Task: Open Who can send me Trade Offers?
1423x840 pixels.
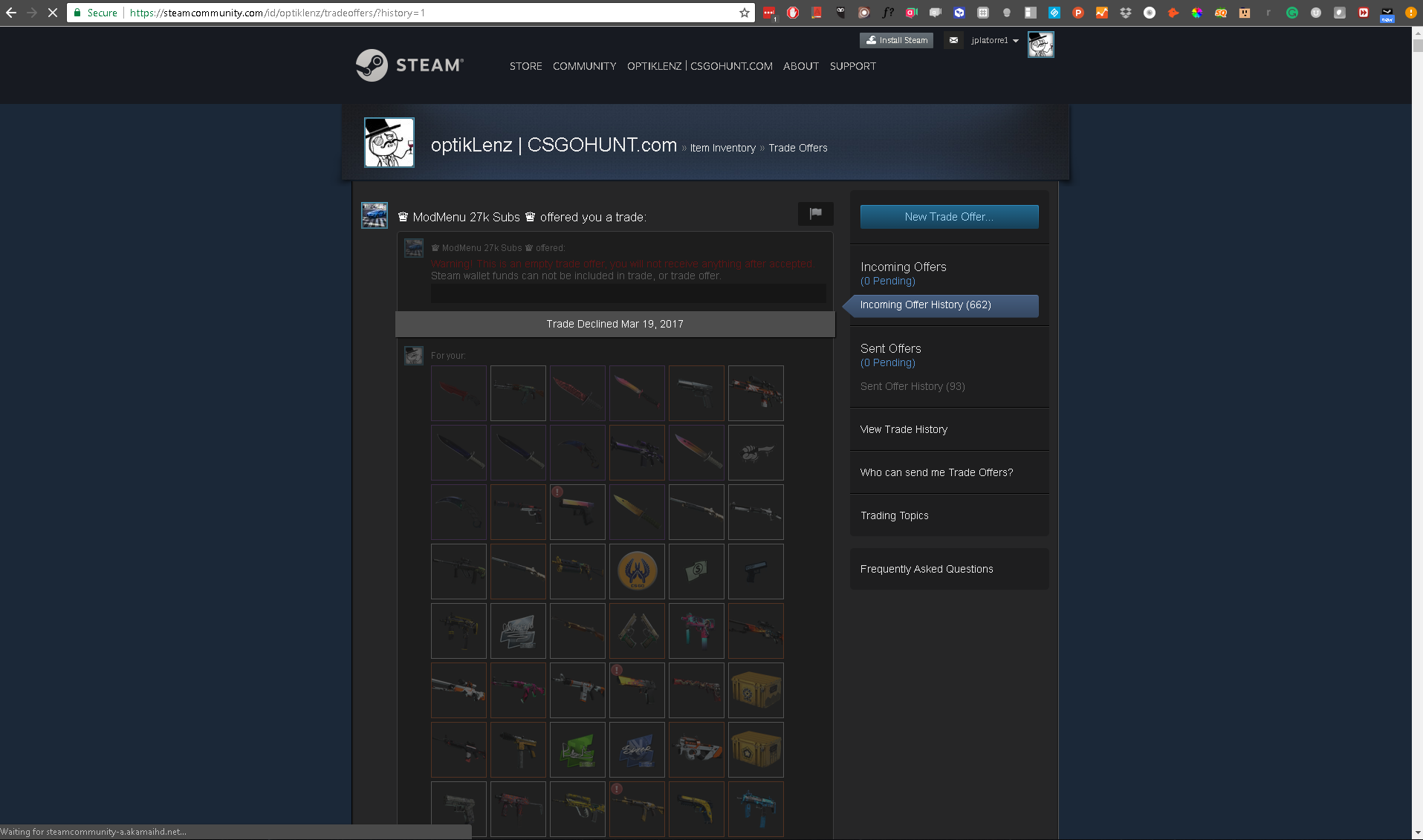Action: [x=936, y=472]
